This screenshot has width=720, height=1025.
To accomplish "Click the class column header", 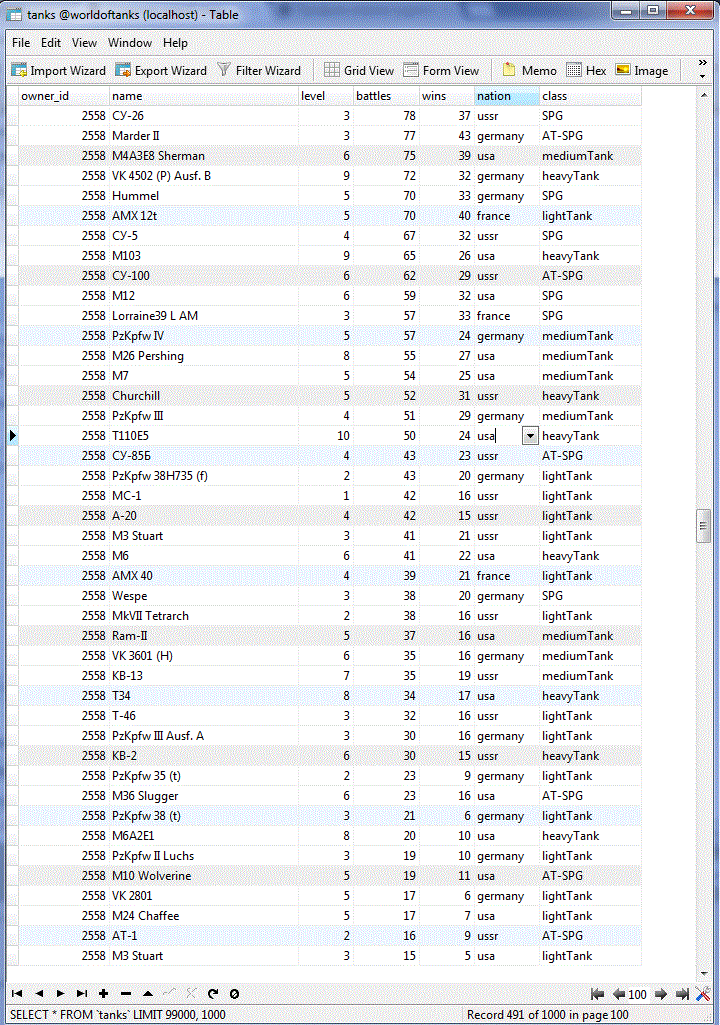I will point(591,96).
